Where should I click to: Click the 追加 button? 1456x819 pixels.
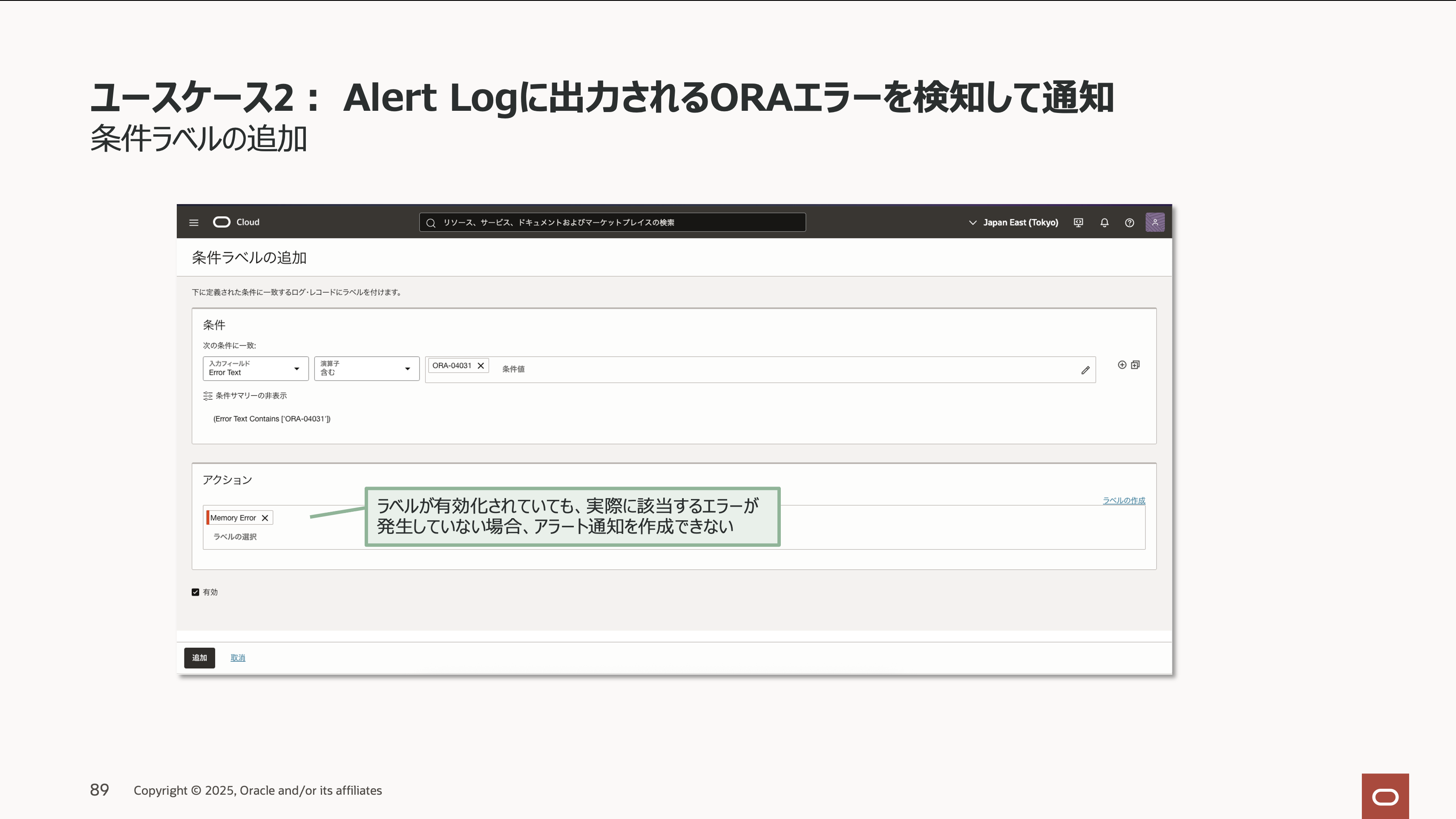click(199, 658)
